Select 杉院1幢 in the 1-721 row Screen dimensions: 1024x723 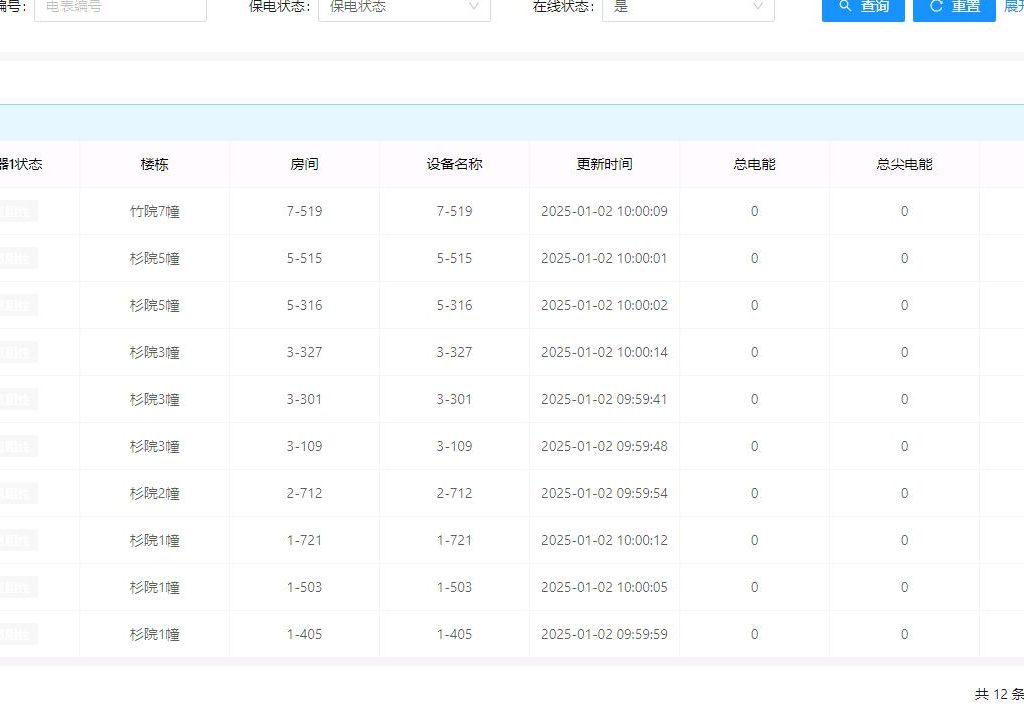click(x=155, y=541)
